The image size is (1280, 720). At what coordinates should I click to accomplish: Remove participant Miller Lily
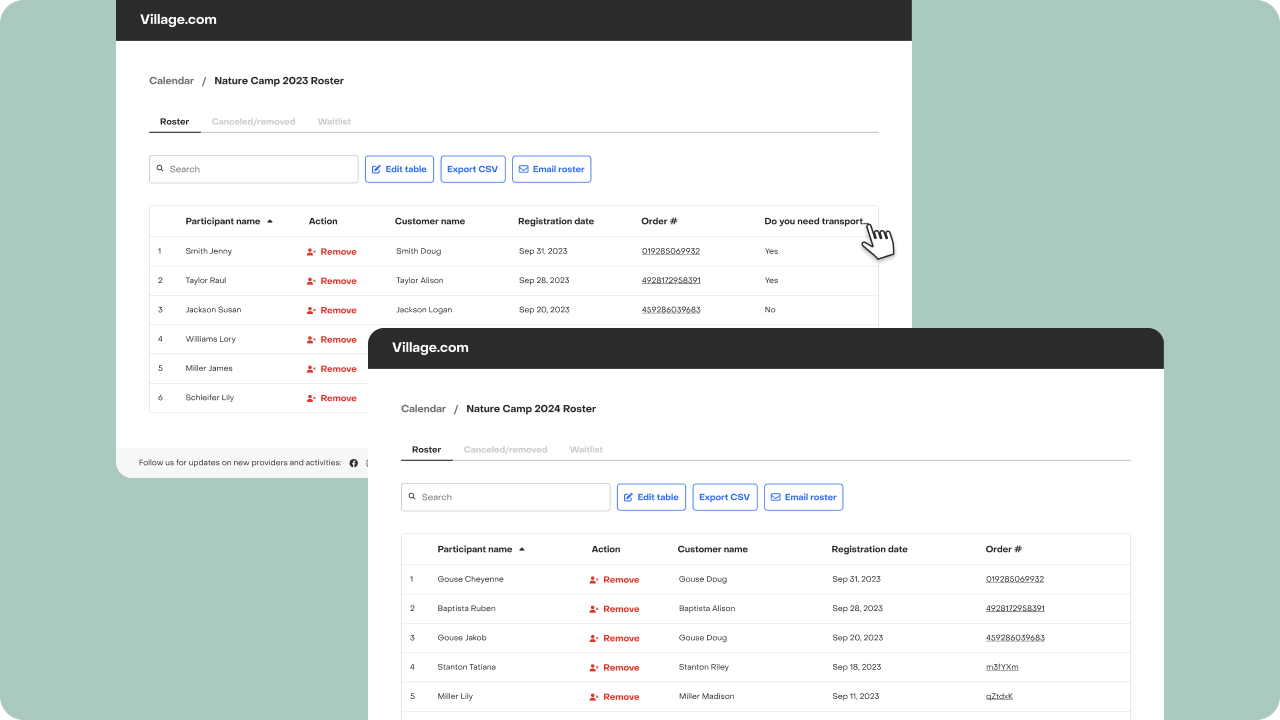click(614, 697)
